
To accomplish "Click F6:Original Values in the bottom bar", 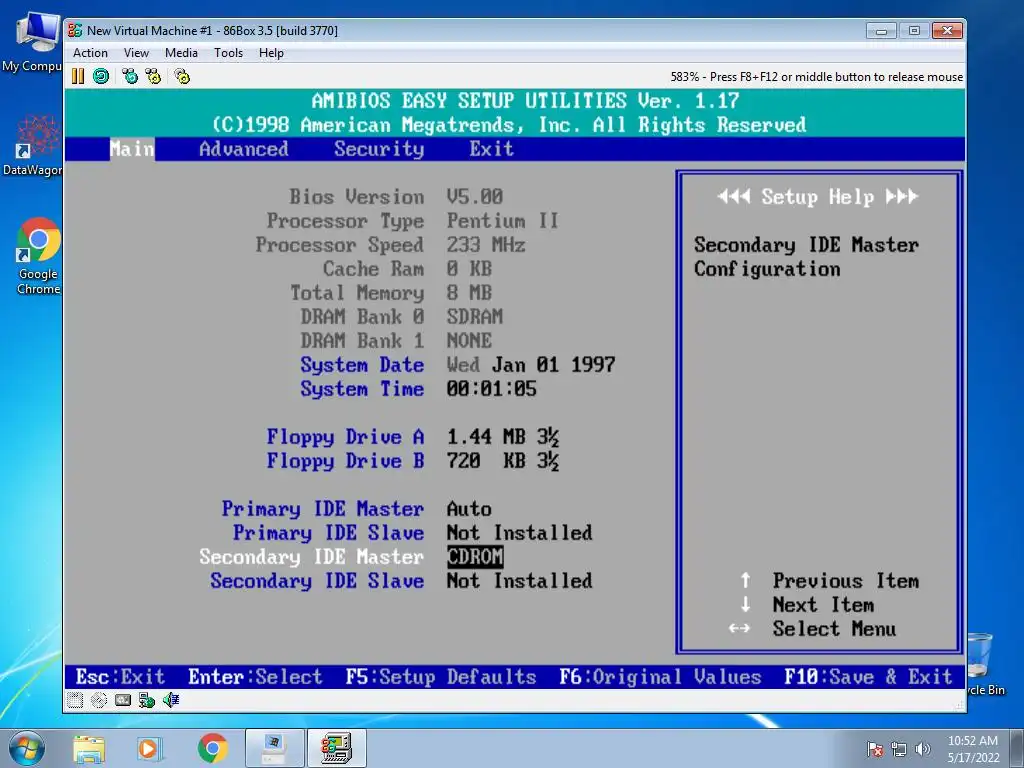I will tap(660, 677).
